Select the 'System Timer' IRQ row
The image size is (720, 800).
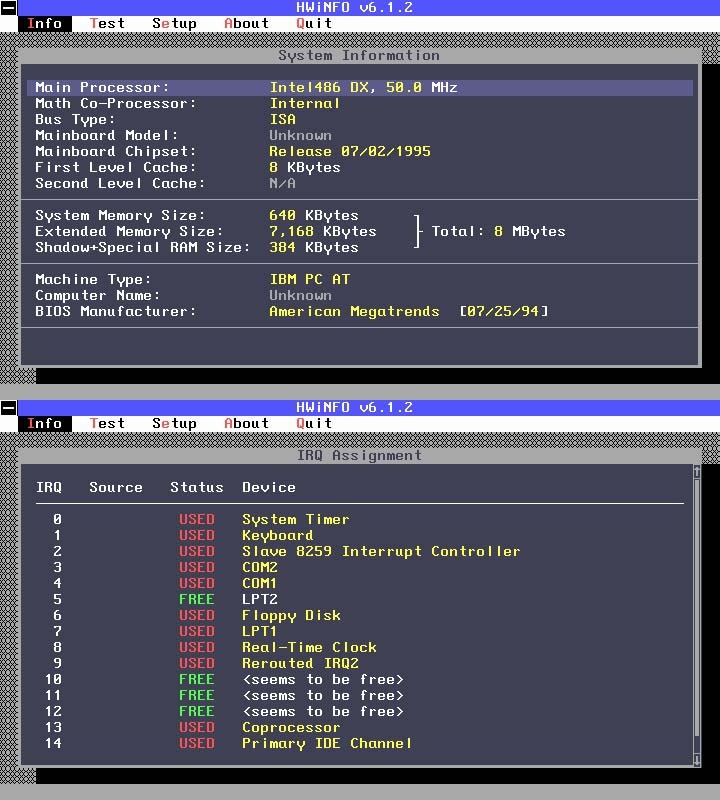click(x=360, y=519)
